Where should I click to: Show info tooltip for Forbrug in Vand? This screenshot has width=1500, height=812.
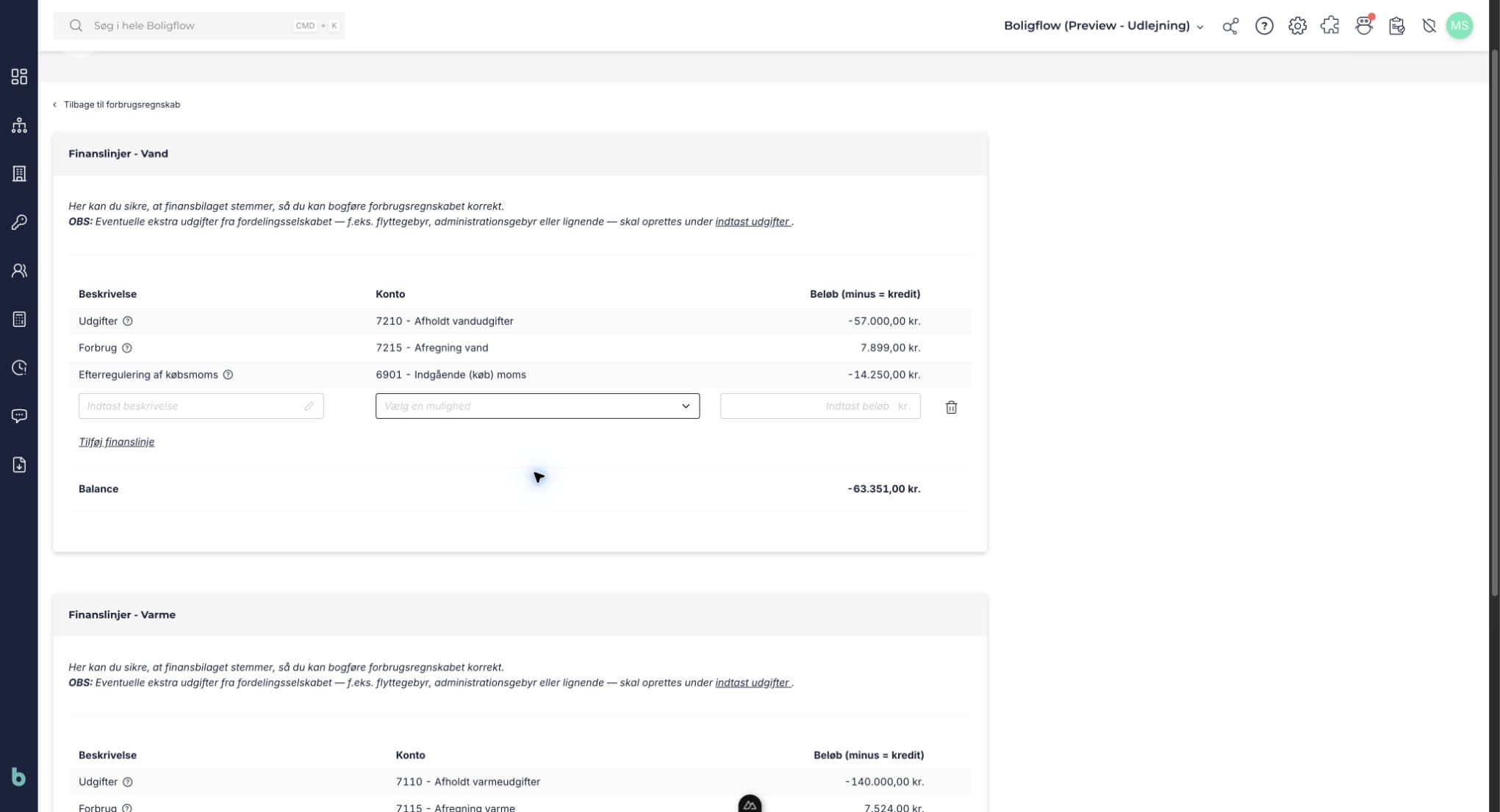[127, 348]
